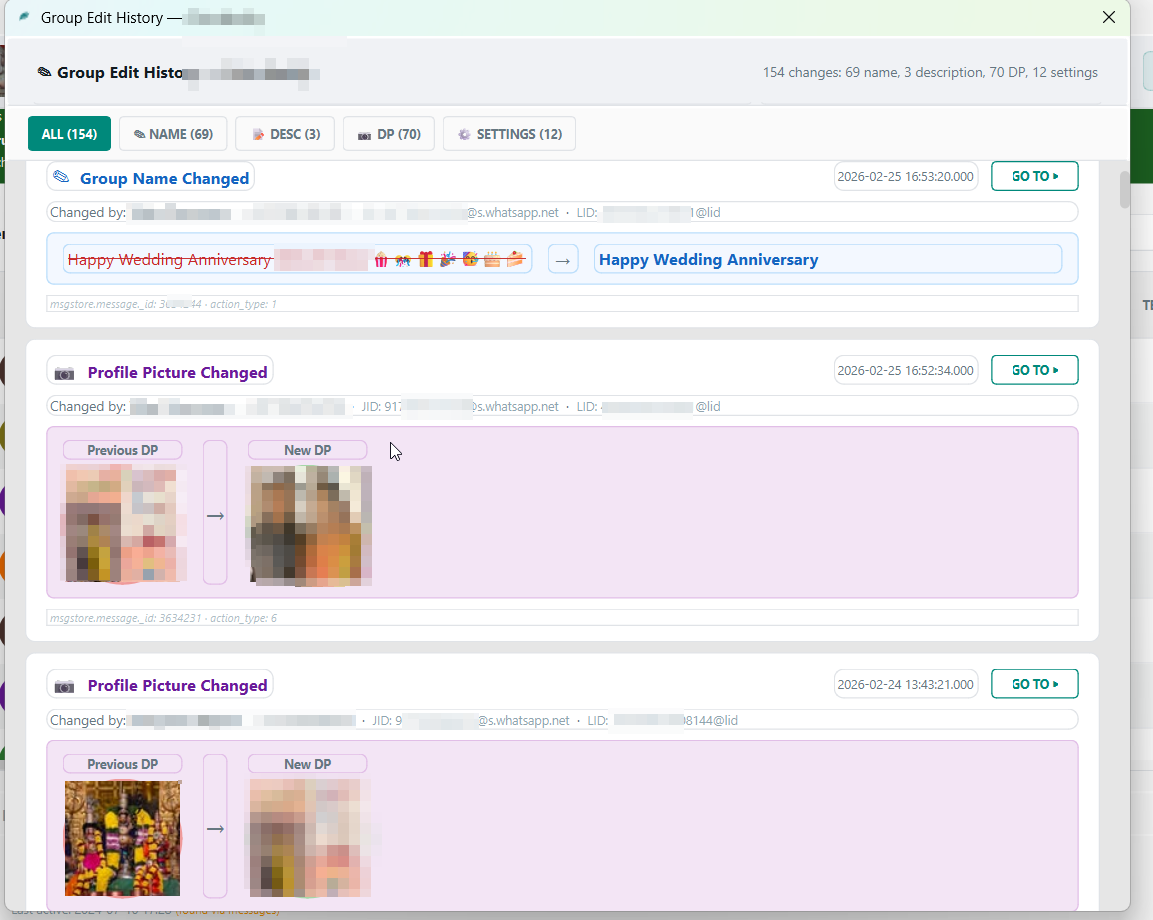Click the Group Name Changed heading
This screenshot has width=1153, height=920.
tap(165, 179)
